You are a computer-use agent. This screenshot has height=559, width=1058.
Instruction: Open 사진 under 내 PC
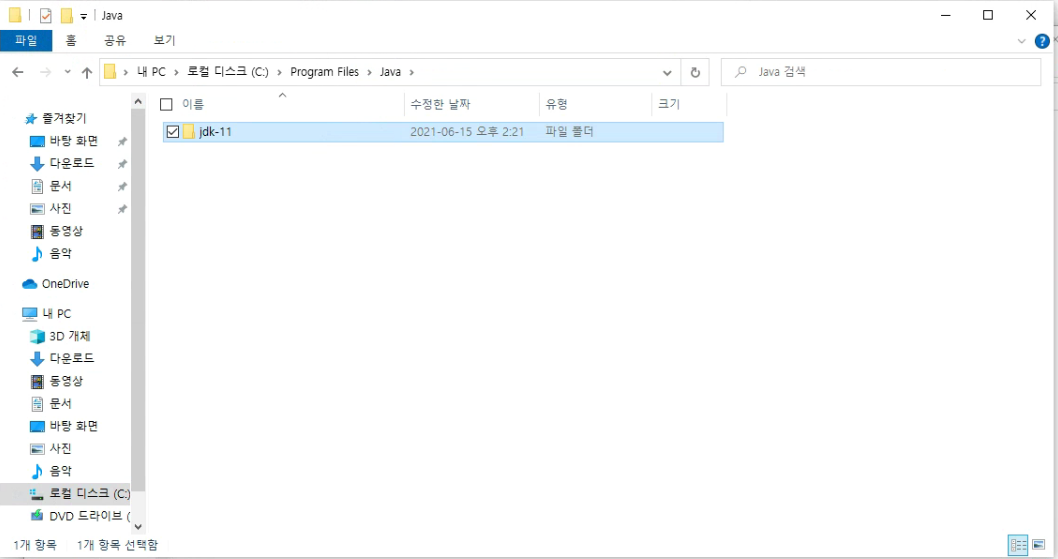tap(60, 448)
